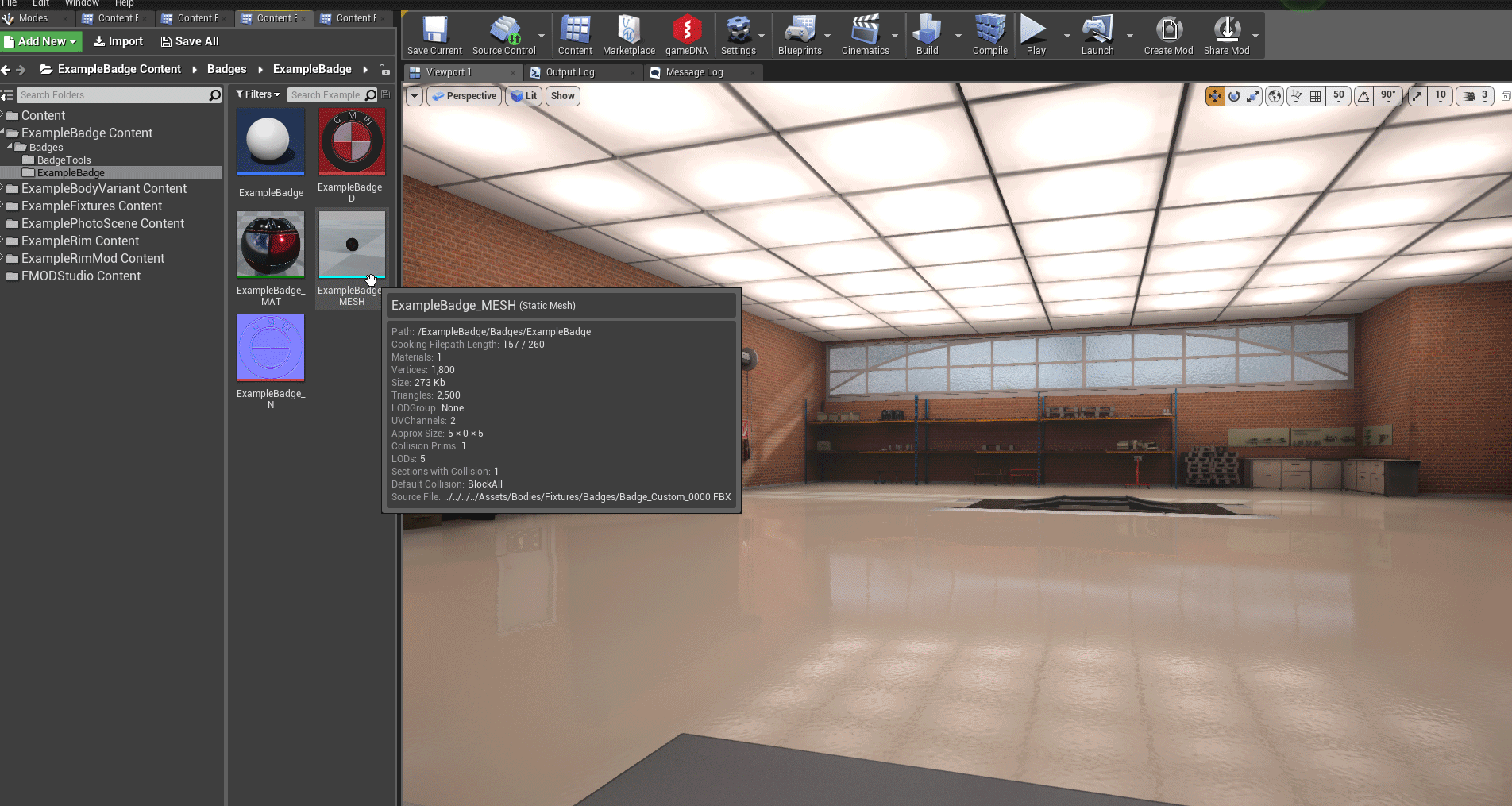The width and height of the screenshot is (1512, 806).
Task: Click the Save Current toolbar icon
Action: (434, 36)
